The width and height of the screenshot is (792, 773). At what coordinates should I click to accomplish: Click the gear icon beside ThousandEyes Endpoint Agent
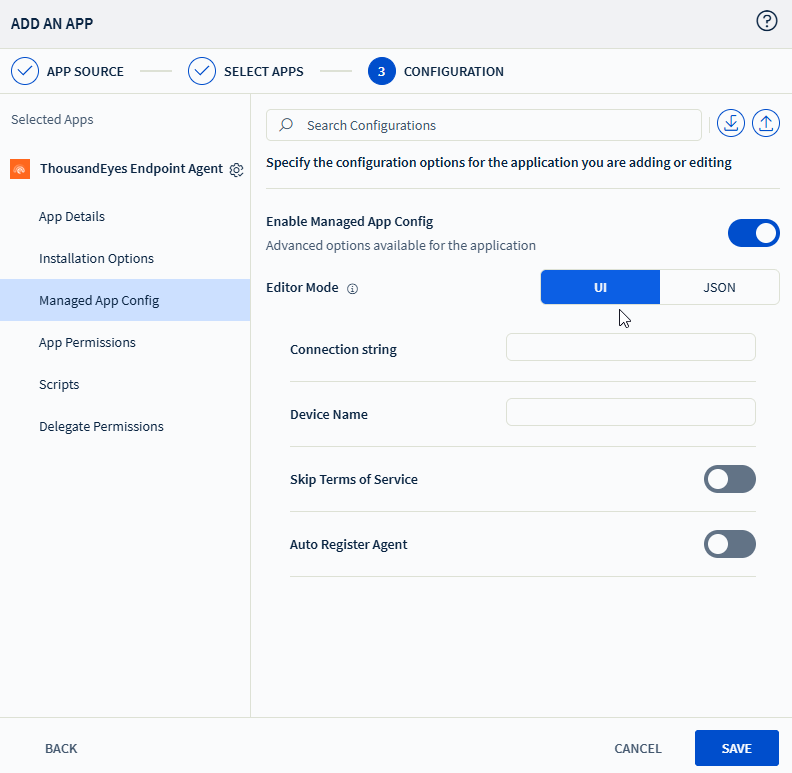(236, 170)
